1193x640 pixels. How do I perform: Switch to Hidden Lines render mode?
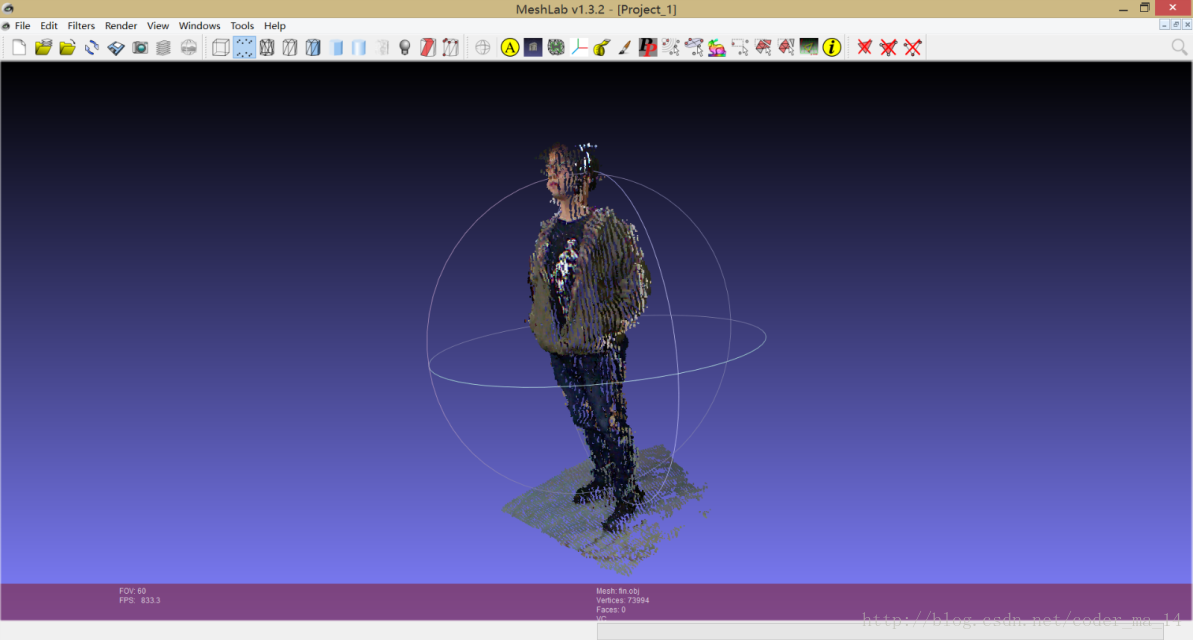coord(290,48)
